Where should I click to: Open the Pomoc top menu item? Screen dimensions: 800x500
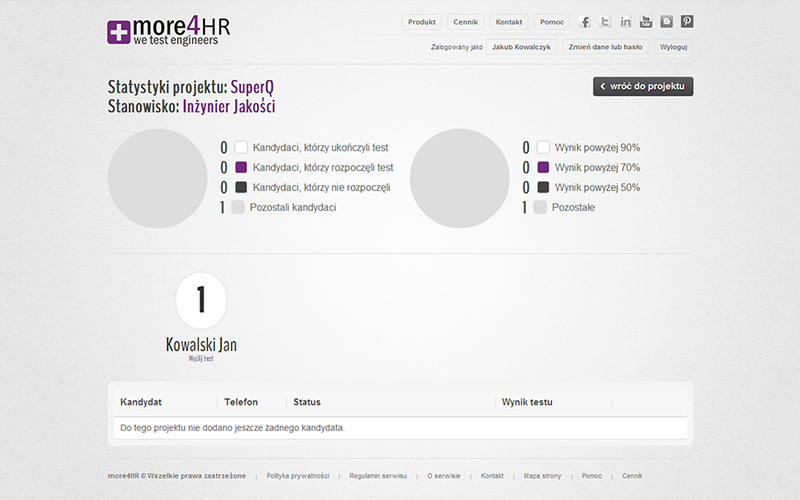[552, 22]
